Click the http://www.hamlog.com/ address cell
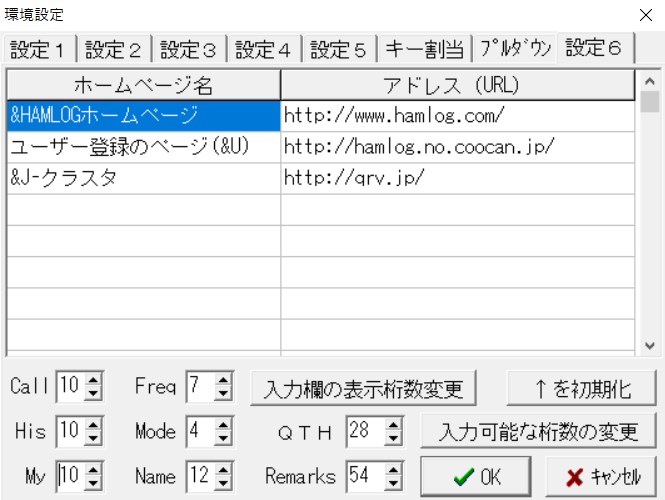Image resolution: width=665 pixels, height=500 pixels. [x=457, y=115]
